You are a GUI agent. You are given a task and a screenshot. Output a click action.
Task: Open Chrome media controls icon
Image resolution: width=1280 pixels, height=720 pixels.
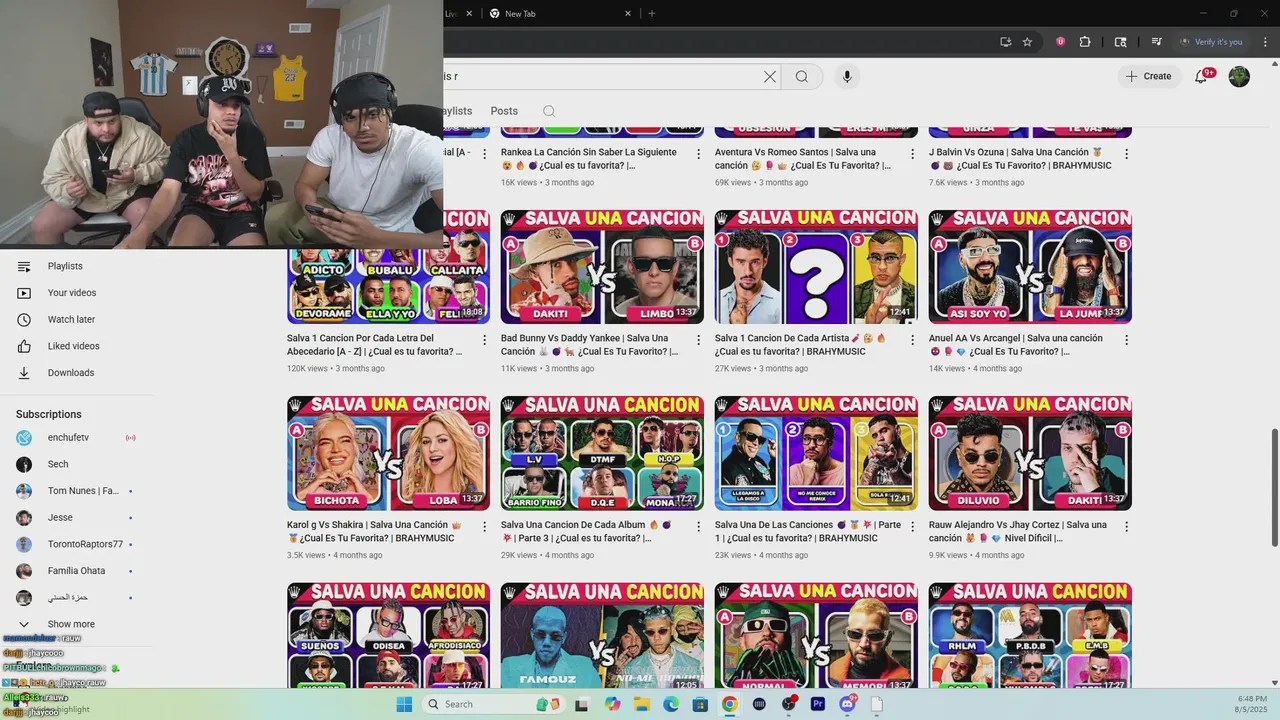1156,42
